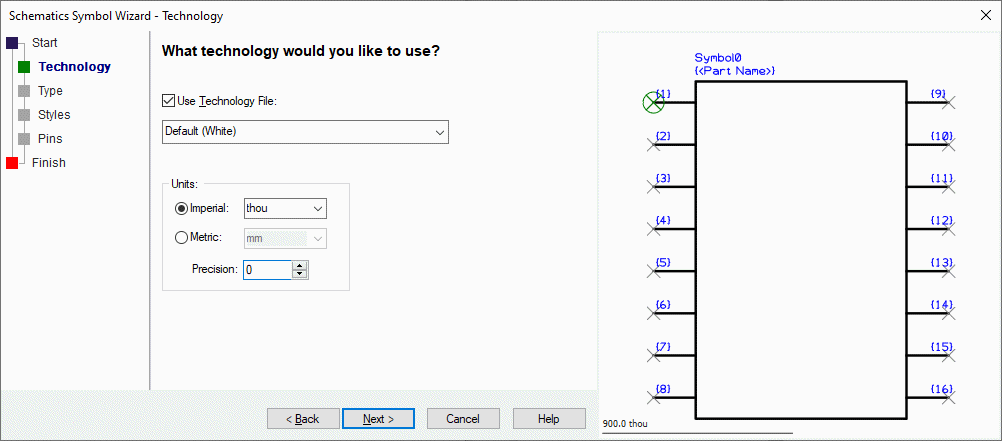Increase Precision with the up spinner arrow
Image resolution: width=1002 pixels, height=441 pixels.
pos(300,265)
